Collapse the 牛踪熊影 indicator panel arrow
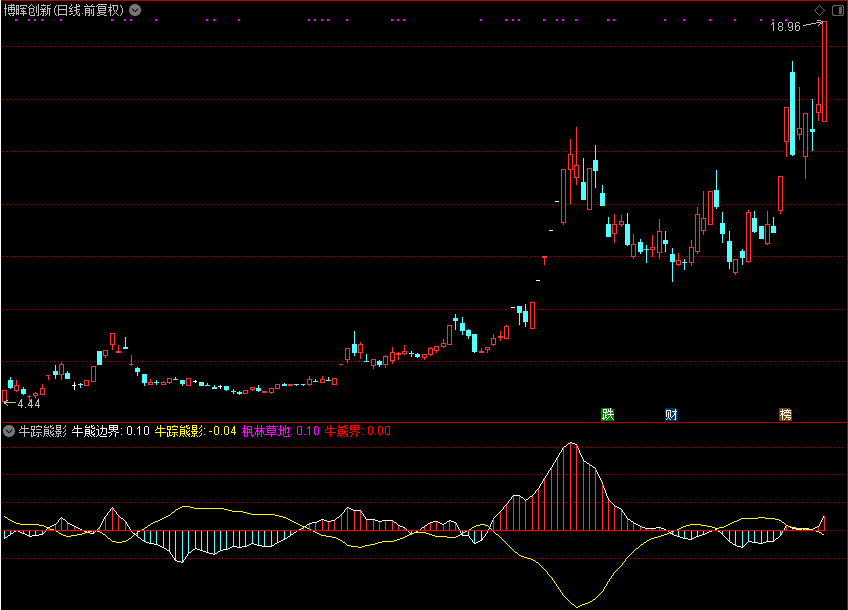The image size is (848, 610). [9, 431]
